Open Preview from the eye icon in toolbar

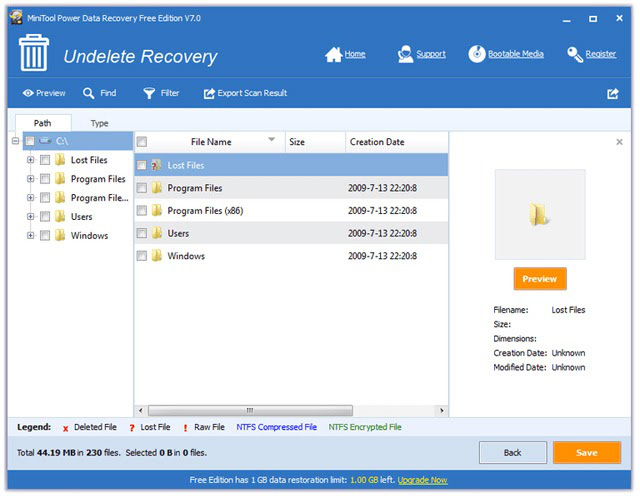pyautogui.click(x=28, y=93)
